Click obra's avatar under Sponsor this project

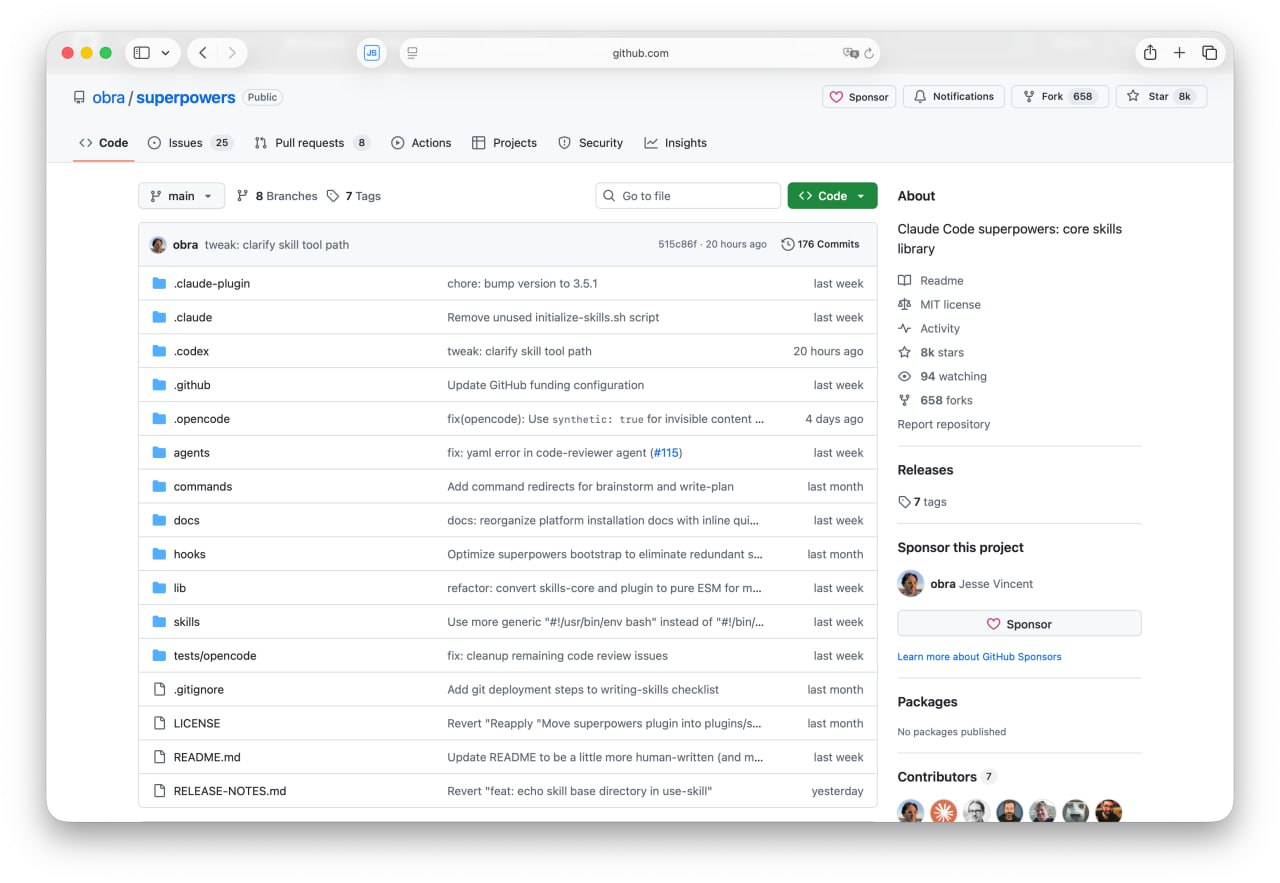pyautogui.click(x=911, y=583)
